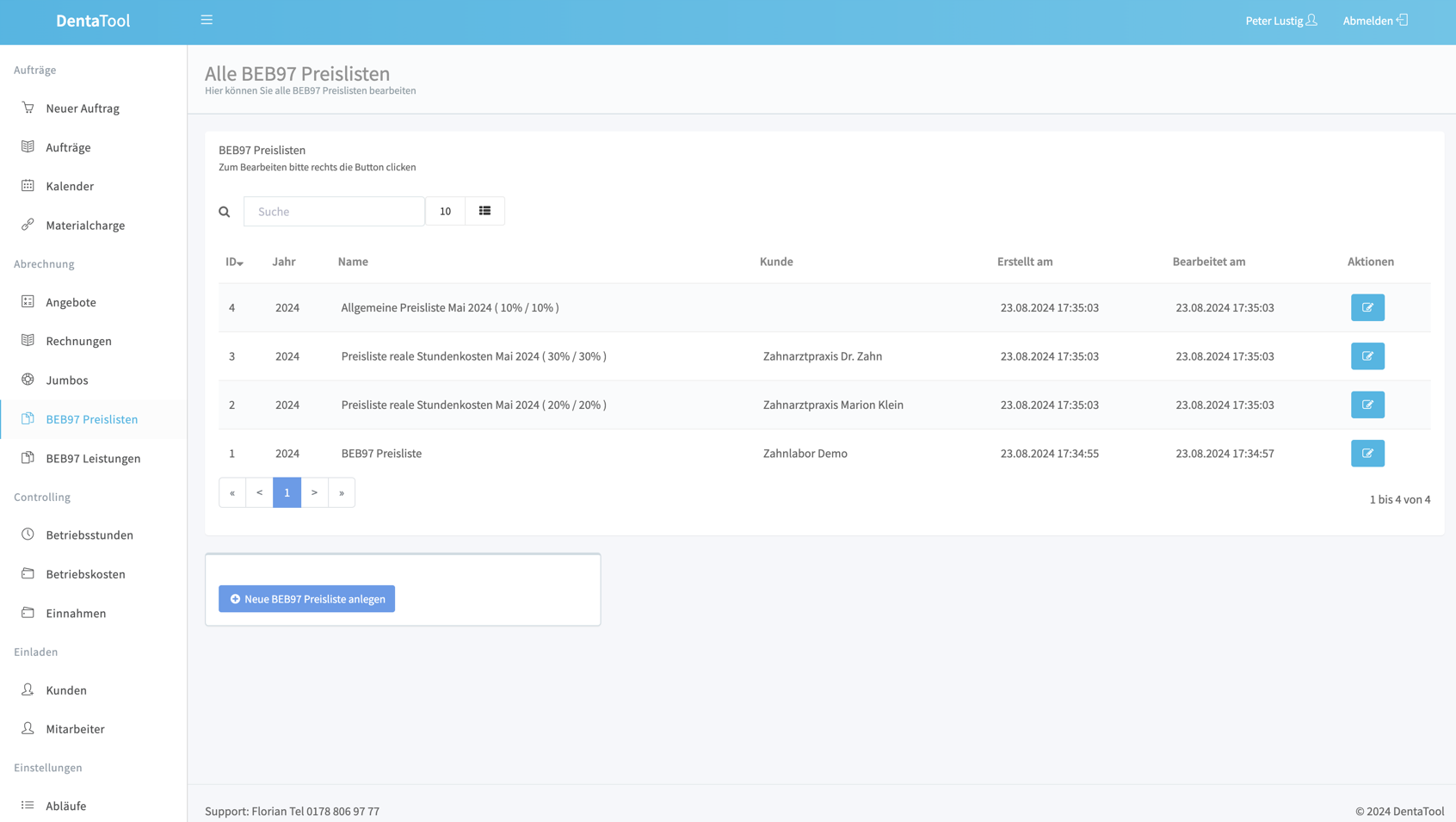This screenshot has width=1456, height=822.
Task: Edit the Zahnarztpraxis Marion Klein price list
Action: click(1367, 405)
